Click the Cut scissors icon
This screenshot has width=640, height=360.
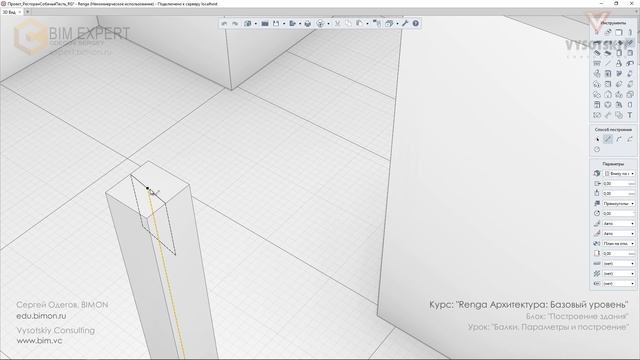tap(338, 24)
